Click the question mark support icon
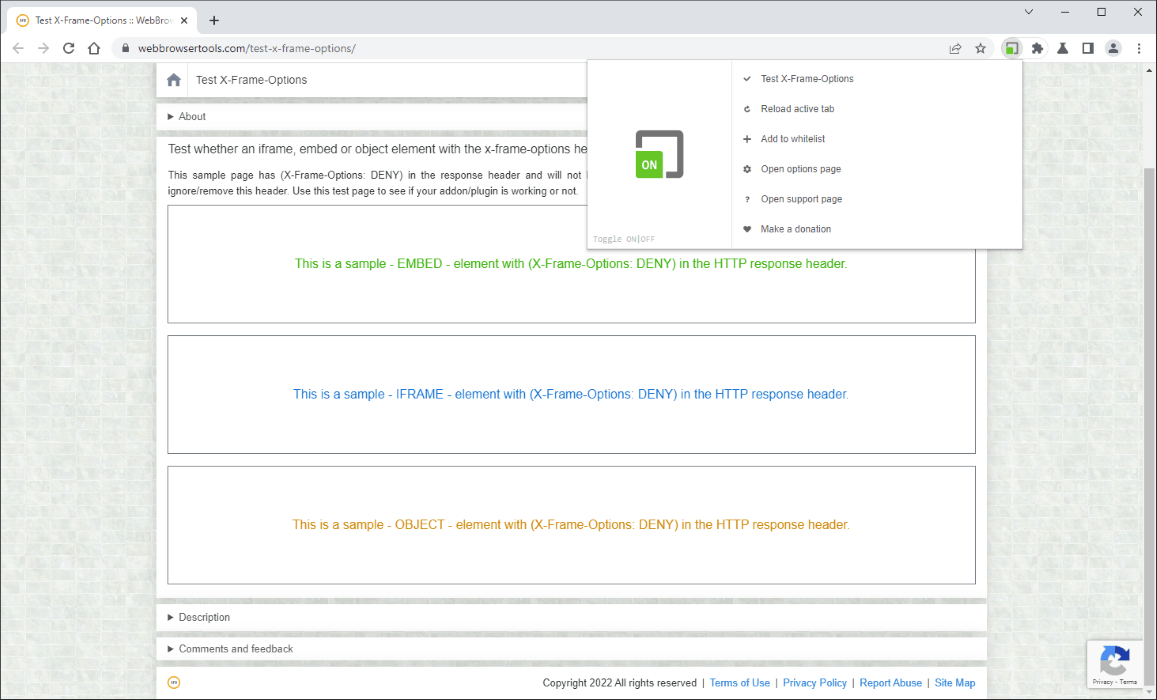Image resolution: width=1157 pixels, height=700 pixels. click(747, 199)
